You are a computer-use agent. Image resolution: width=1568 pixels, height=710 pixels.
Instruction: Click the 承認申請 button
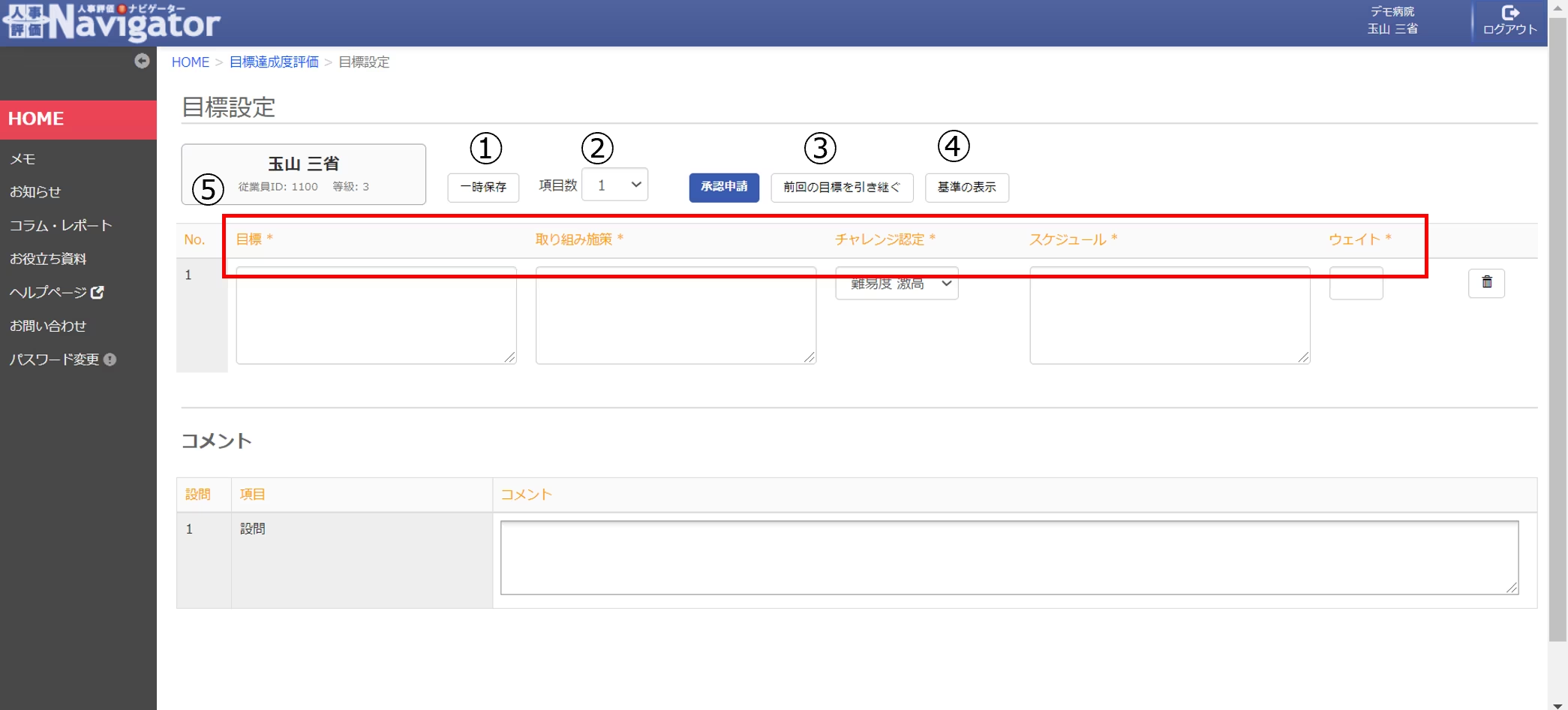[x=724, y=187]
